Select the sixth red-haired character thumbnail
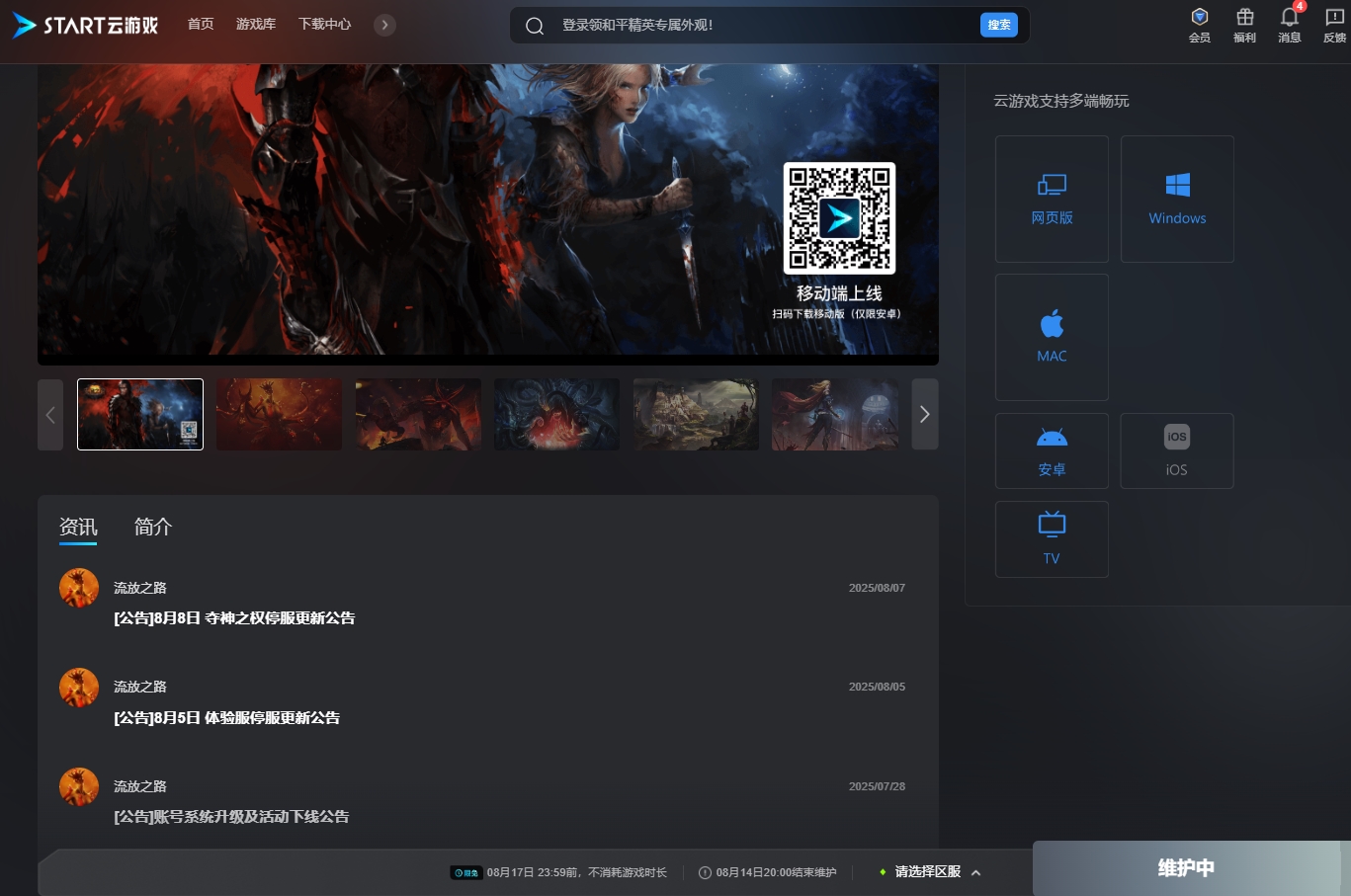This screenshot has height=896, width=1351. pyautogui.click(x=835, y=415)
